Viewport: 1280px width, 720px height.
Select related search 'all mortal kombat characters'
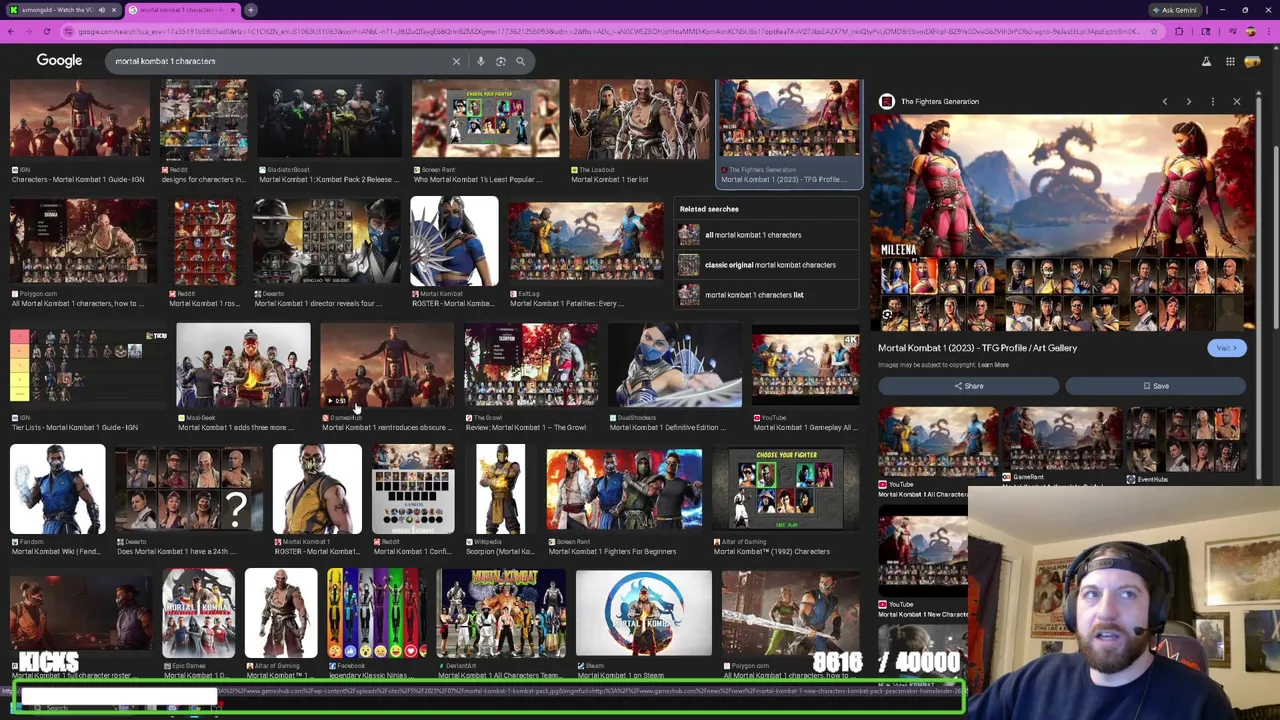click(767, 235)
